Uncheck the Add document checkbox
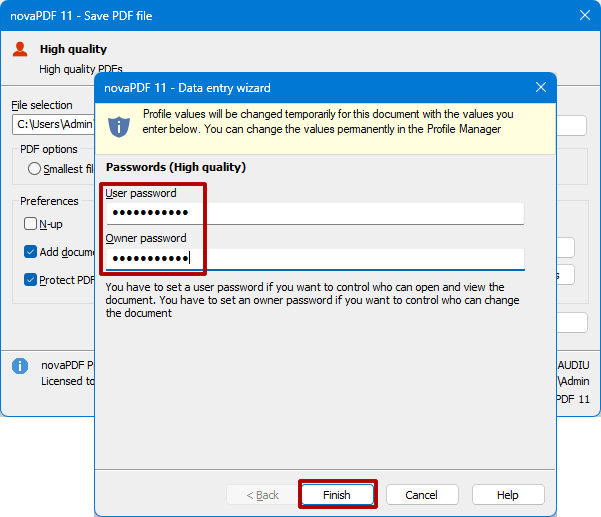The image size is (601, 517). pos(31,252)
